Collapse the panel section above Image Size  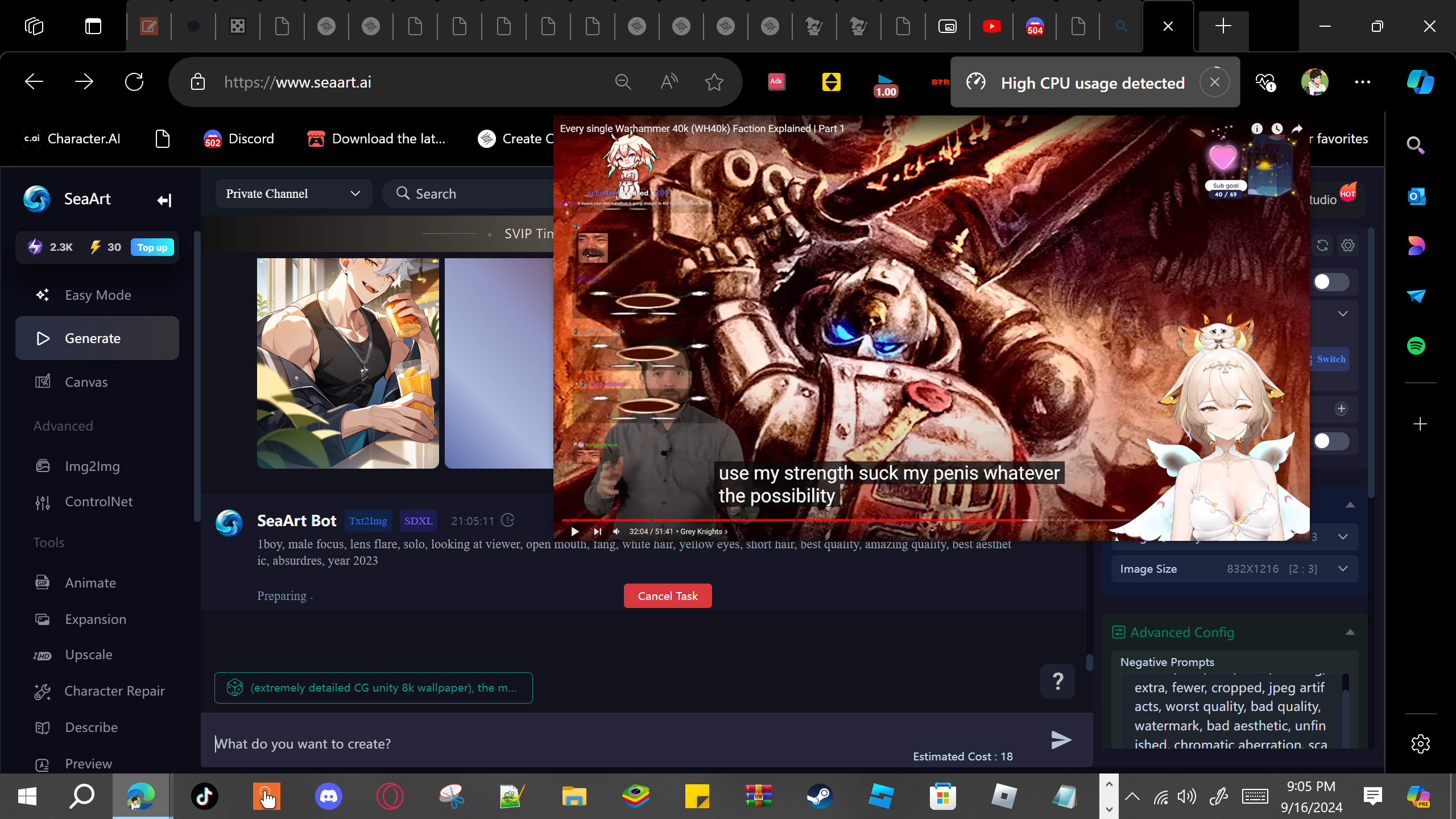[1350, 505]
